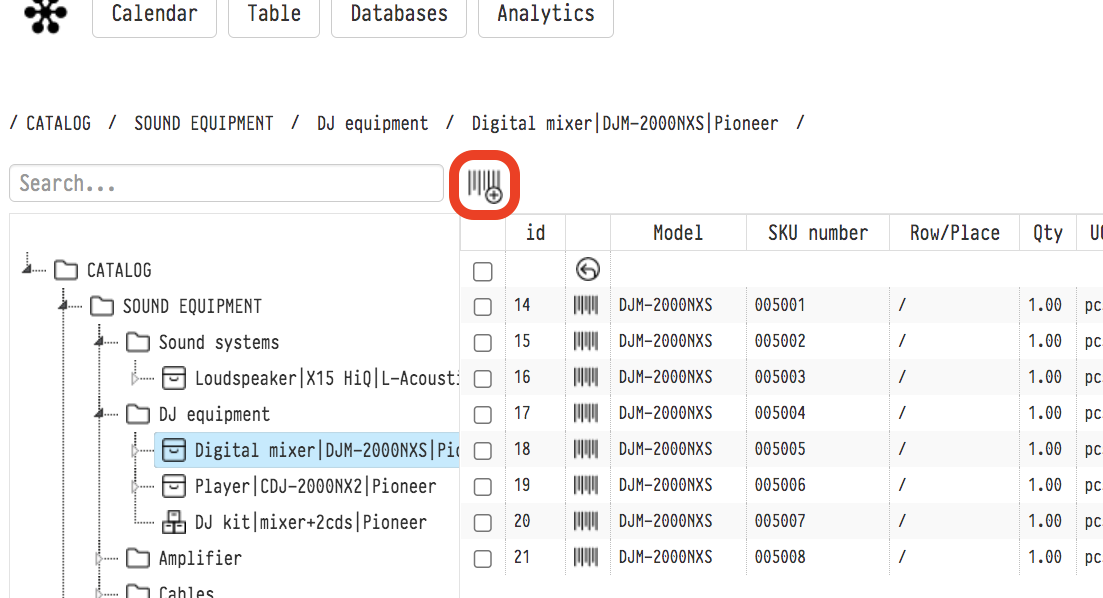Viewport: 1103px width, 598px height.
Task: Sort by the SKU number column header
Action: pos(817,233)
